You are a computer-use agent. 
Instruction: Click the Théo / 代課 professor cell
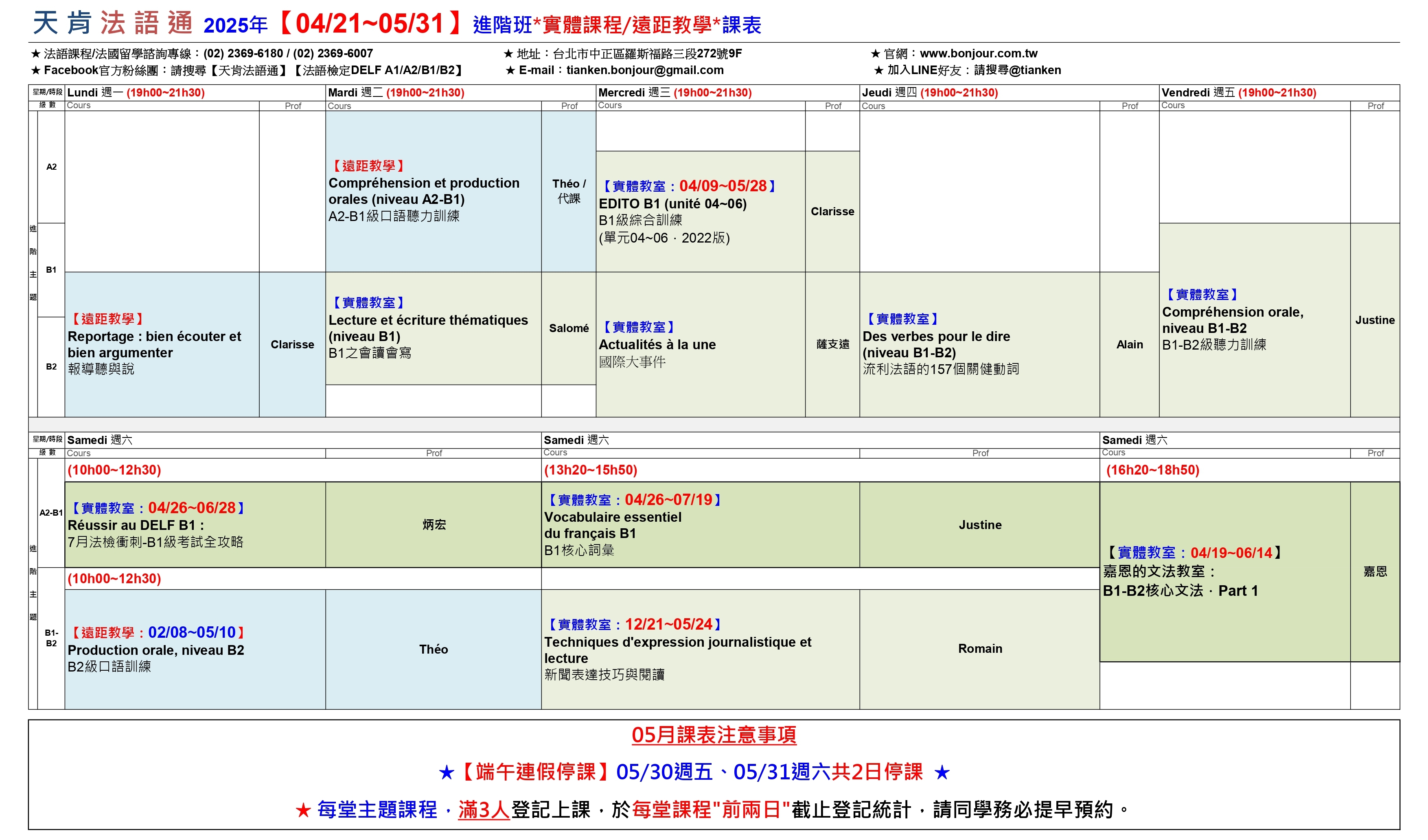[x=569, y=191]
